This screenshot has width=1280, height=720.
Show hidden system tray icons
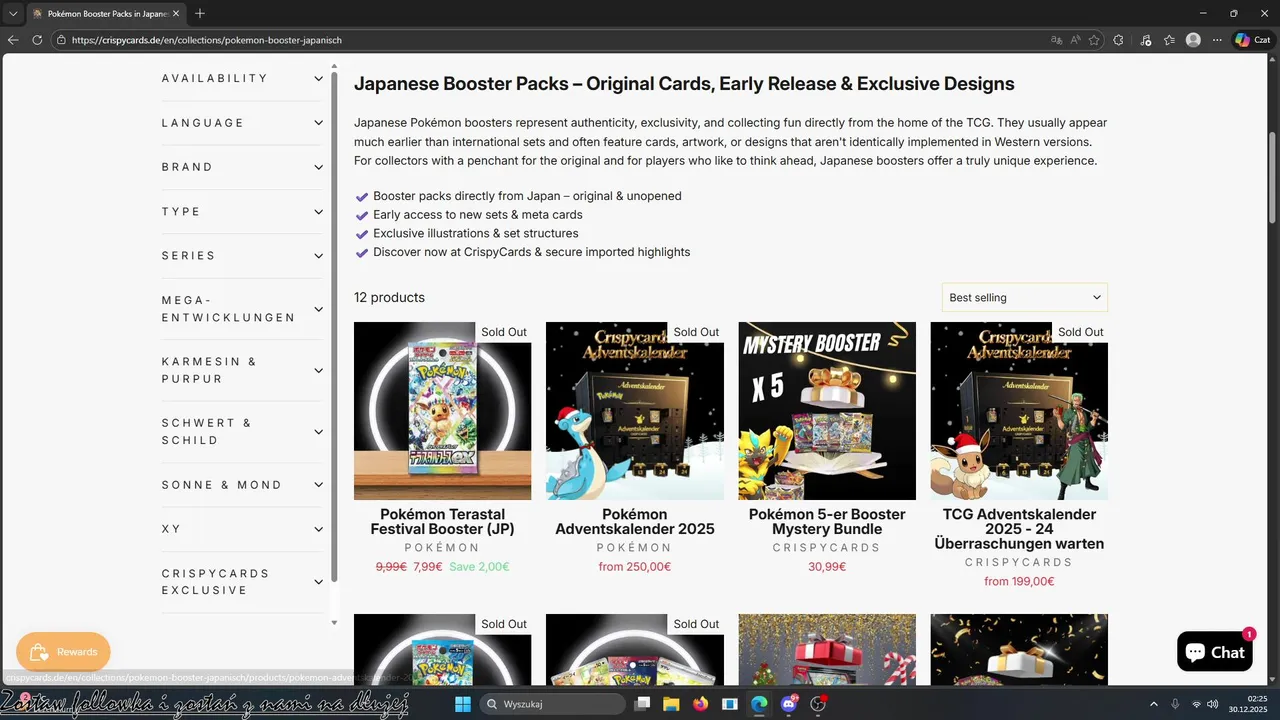tap(1153, 704)
